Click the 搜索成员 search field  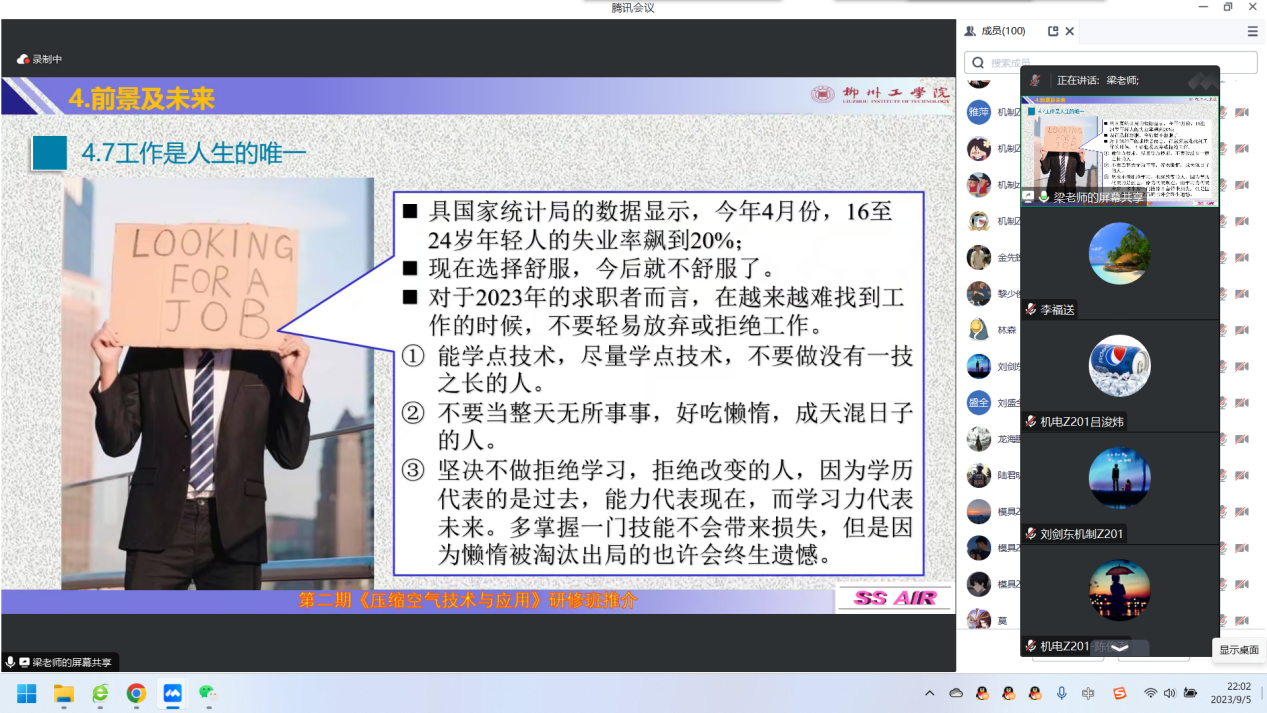[1110, 62]
